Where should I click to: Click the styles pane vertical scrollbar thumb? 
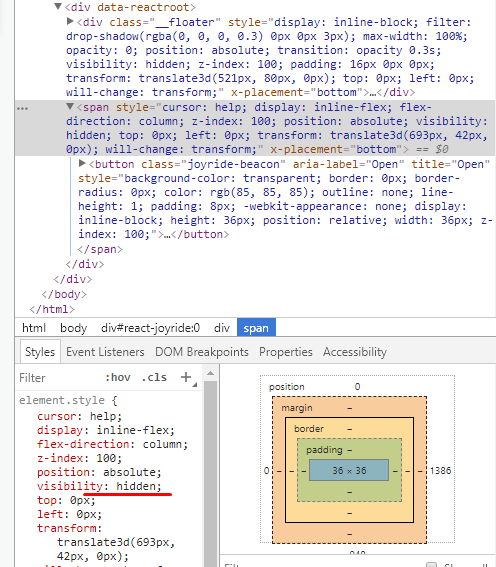tap(211, 474)
